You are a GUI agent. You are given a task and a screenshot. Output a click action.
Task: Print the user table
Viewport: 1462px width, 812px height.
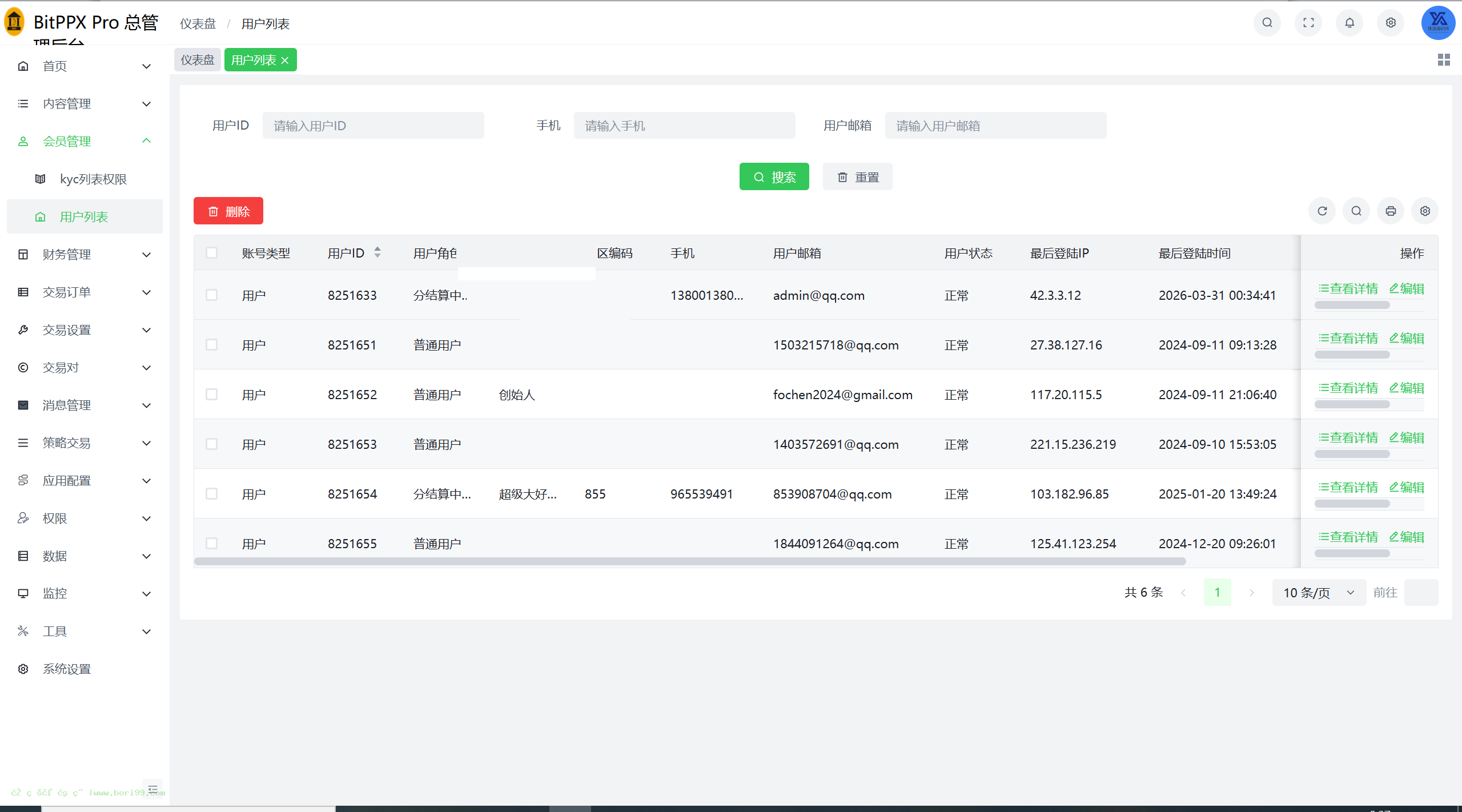point(1391,211)
